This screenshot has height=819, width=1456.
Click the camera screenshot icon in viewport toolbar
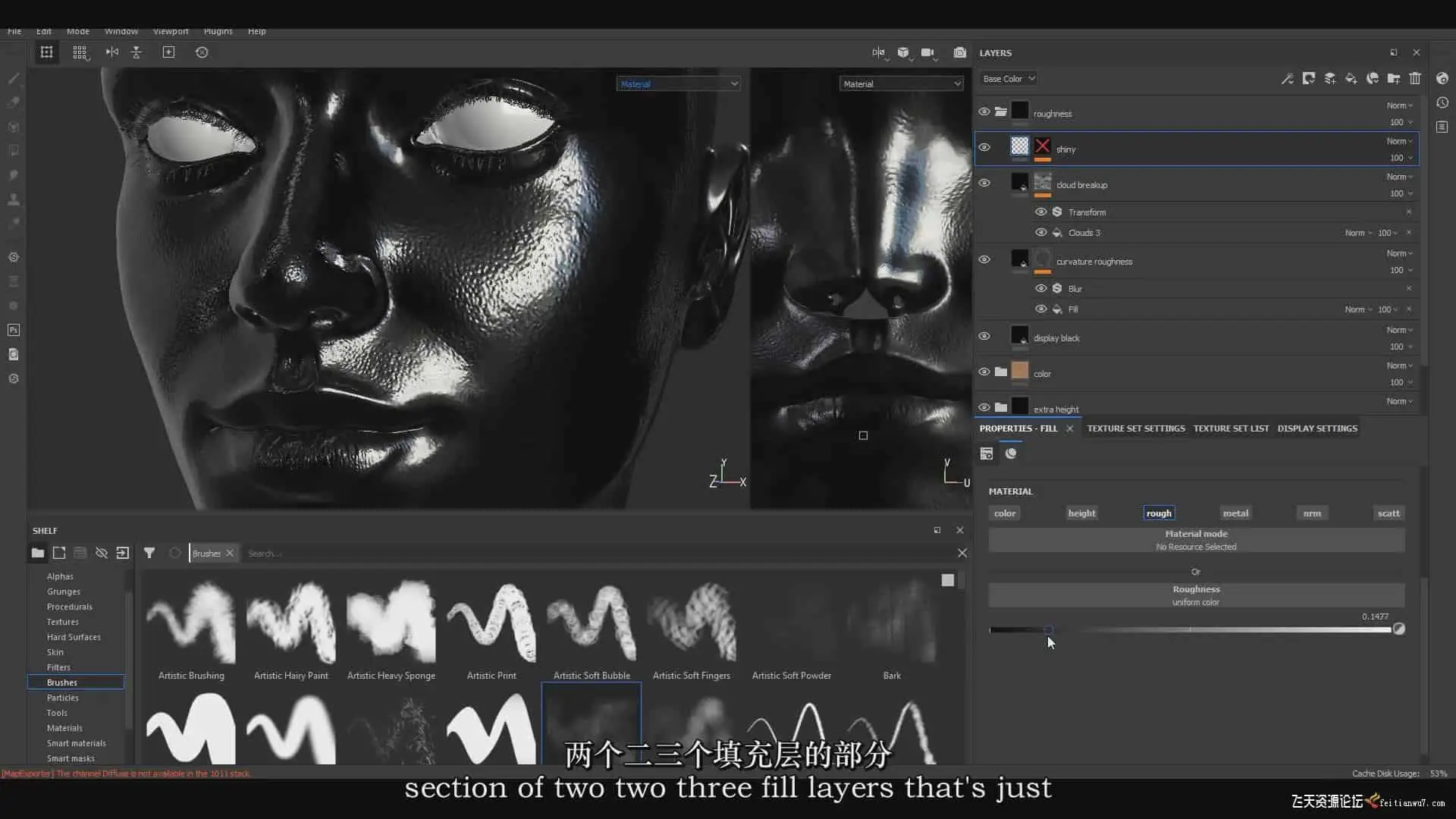coord(960,52)
